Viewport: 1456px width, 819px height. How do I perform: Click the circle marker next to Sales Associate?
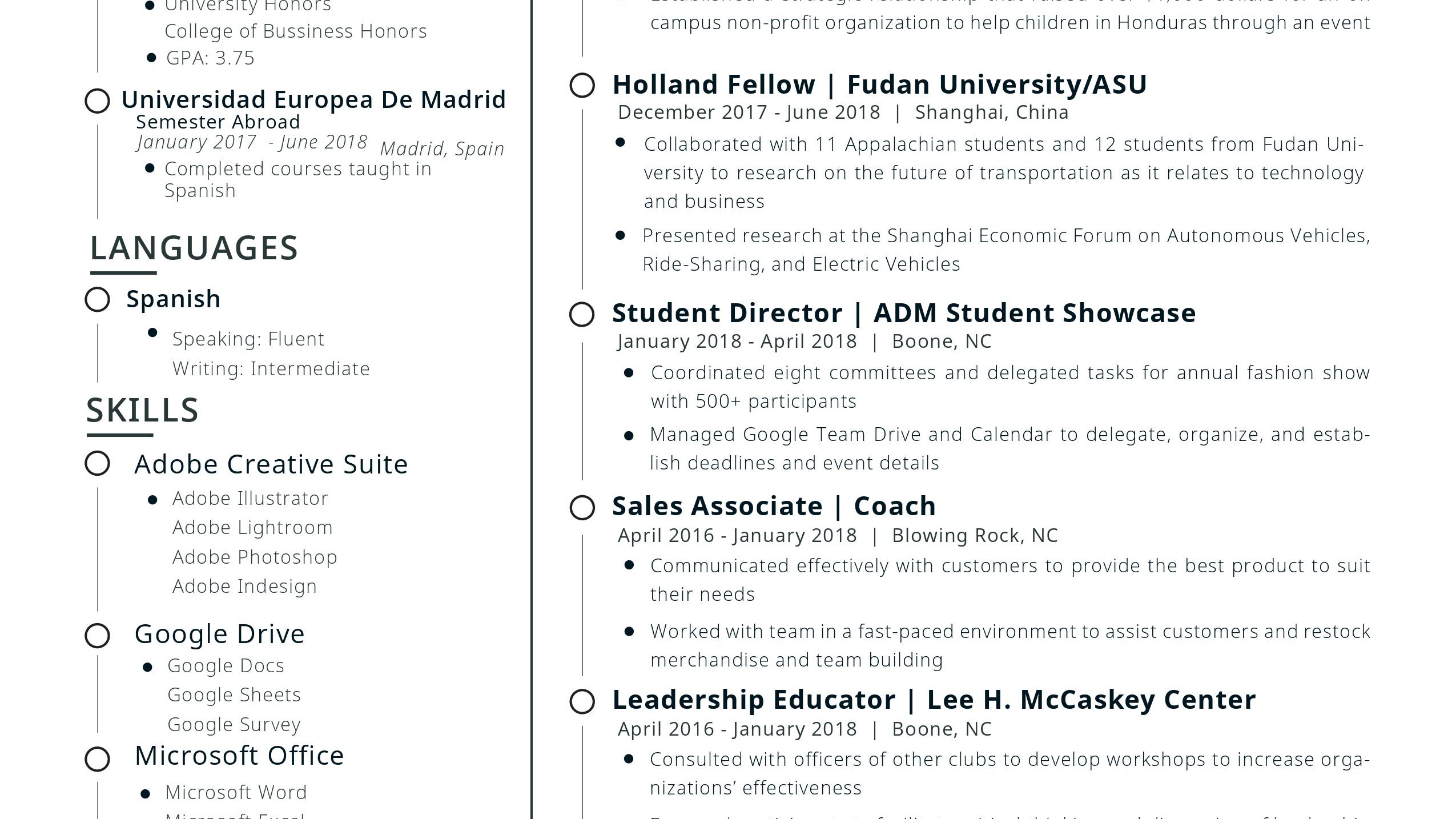582,507
